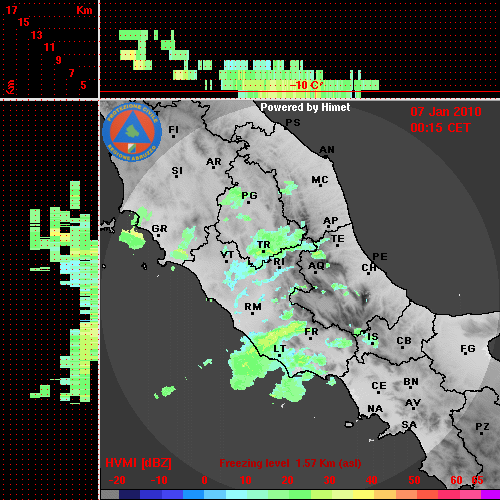500x500 pixels.
Task: Click the 50 dBZ scale value
Action: pyautogui.click(x=414, y=480)
